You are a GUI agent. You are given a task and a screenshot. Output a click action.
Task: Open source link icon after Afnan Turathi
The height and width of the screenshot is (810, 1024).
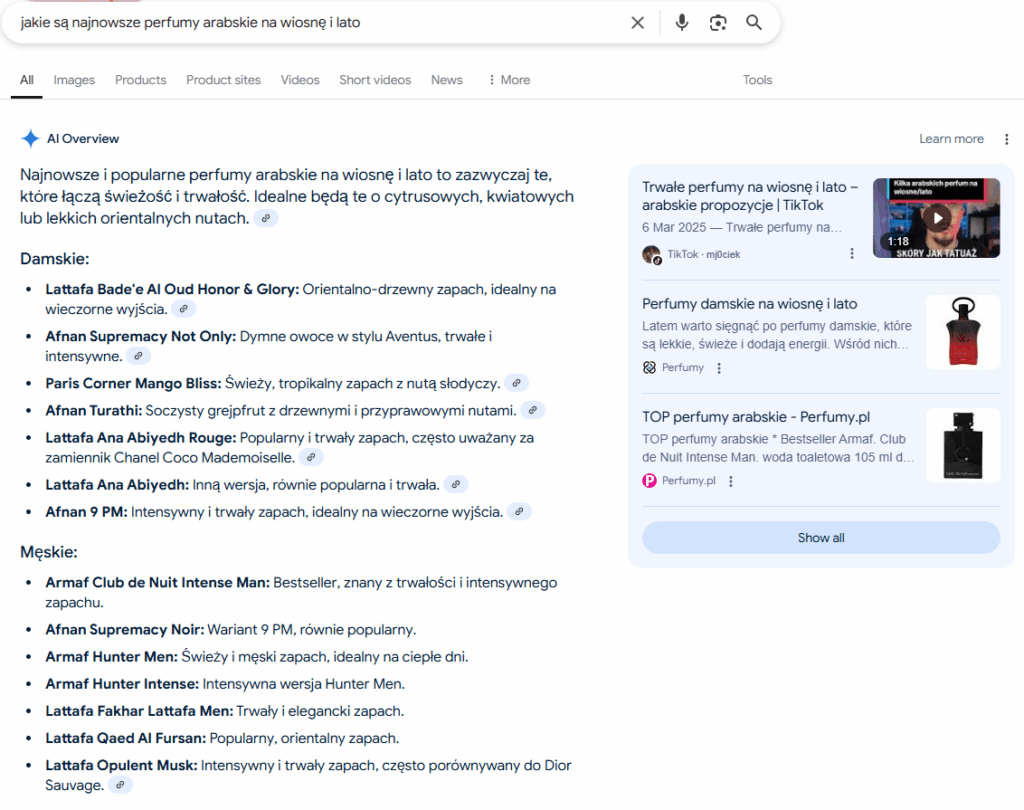click(533, 410)
